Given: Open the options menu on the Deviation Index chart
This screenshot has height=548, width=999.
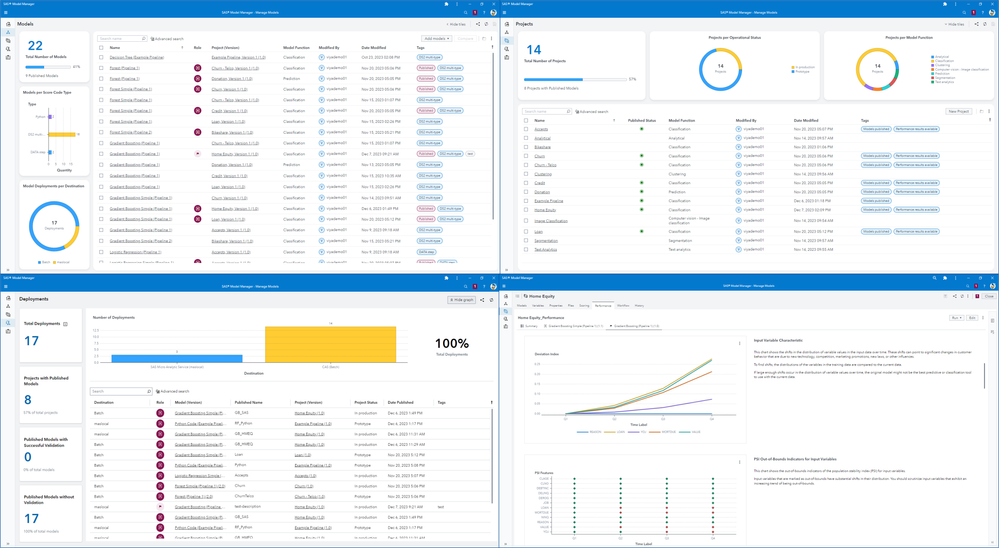Looking at the screenshot, I should coord(740,343).
